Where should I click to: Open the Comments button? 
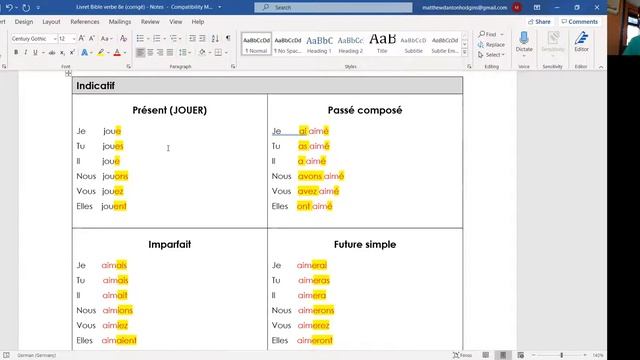coord(580,22)
